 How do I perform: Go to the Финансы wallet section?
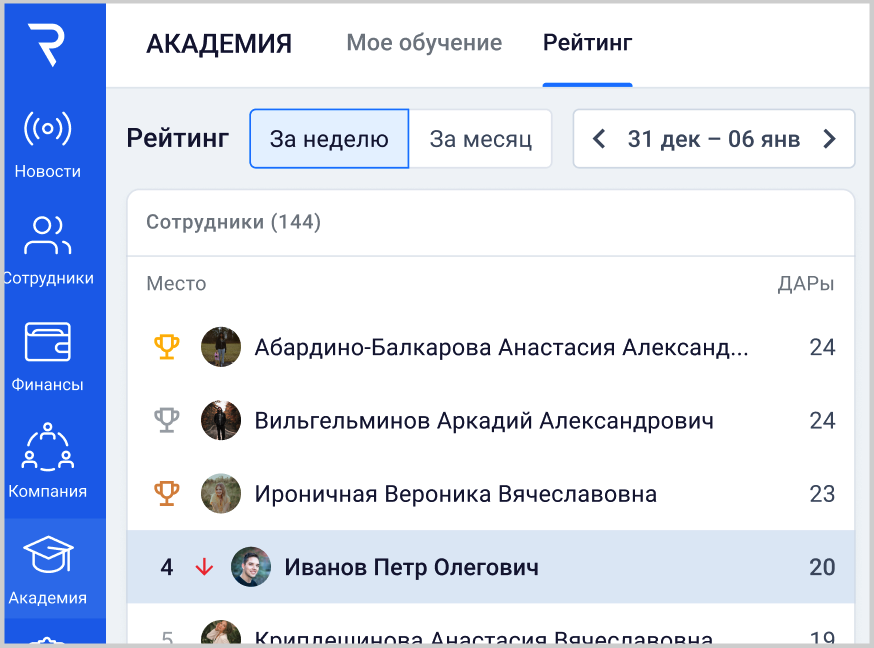point(47,356)
